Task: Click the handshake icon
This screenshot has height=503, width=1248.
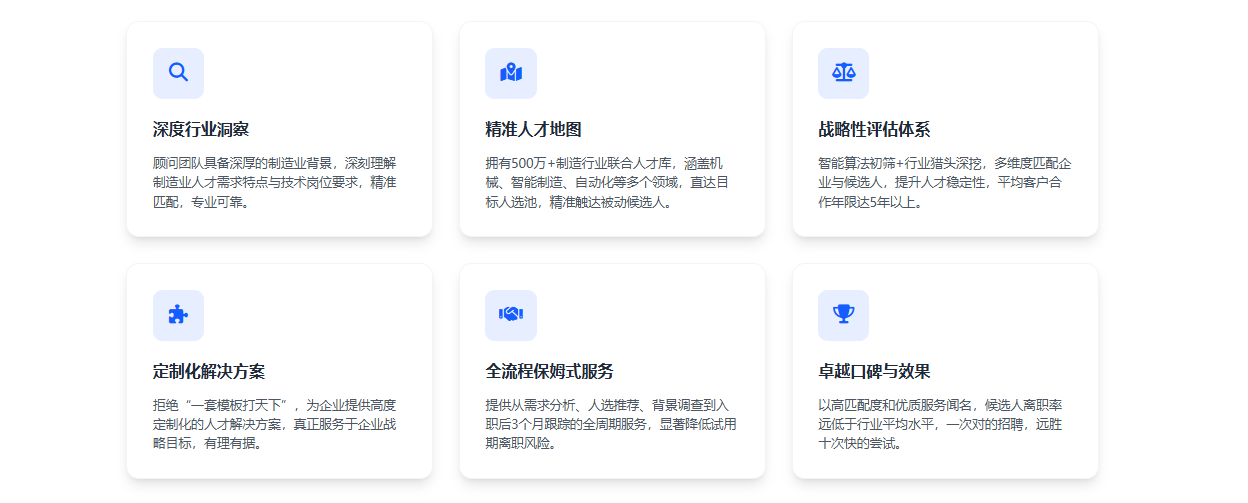Action: click(x=511, y=315)
